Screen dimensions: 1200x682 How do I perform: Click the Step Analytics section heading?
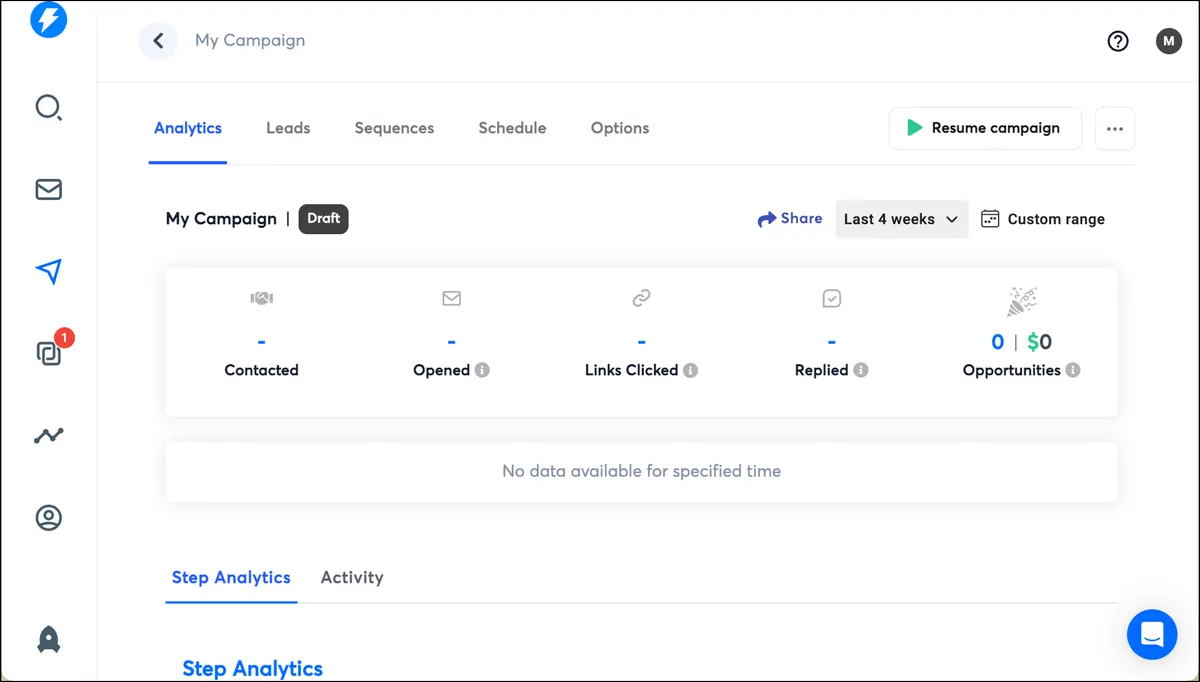coord(252,668)
